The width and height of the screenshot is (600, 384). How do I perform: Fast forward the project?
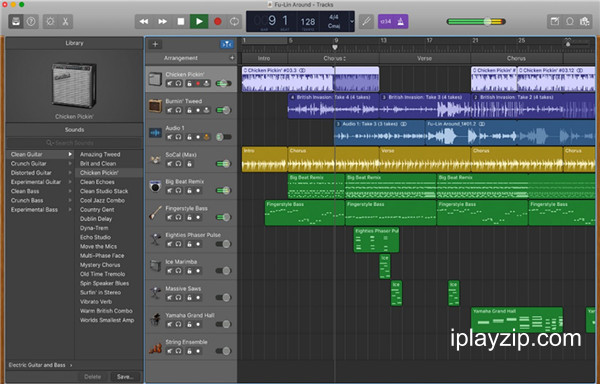pyautogui.click(x=162, y=21)
